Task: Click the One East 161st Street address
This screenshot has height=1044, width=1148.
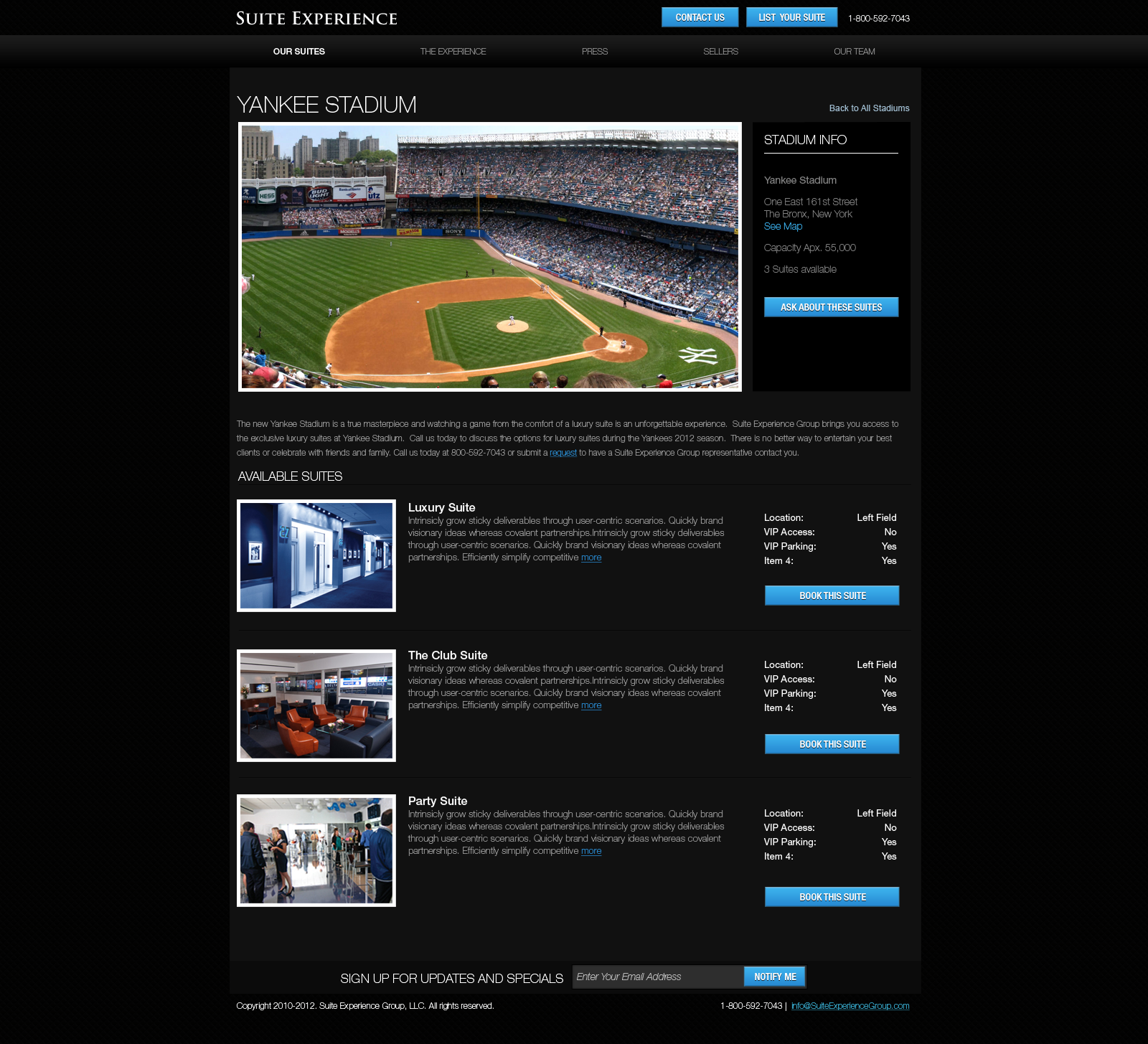Action: (811, 202)
